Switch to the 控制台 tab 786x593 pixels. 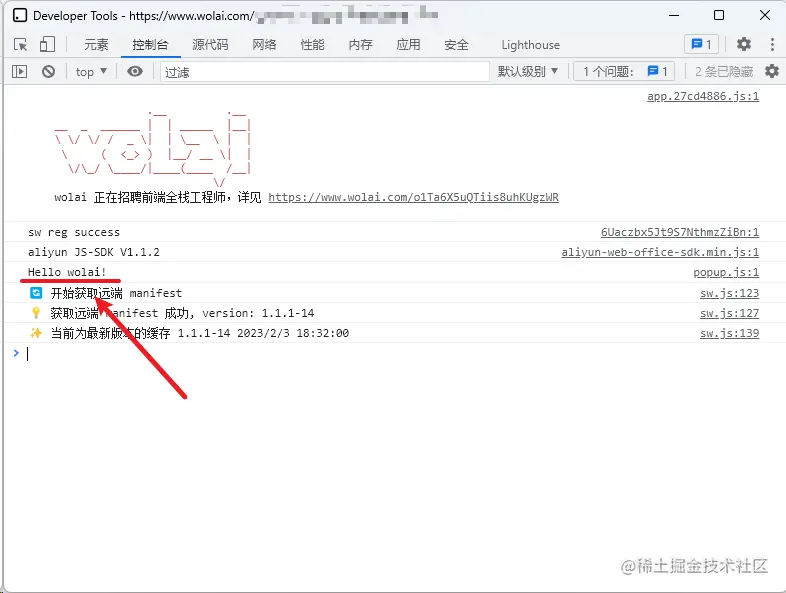click(150, 45)
